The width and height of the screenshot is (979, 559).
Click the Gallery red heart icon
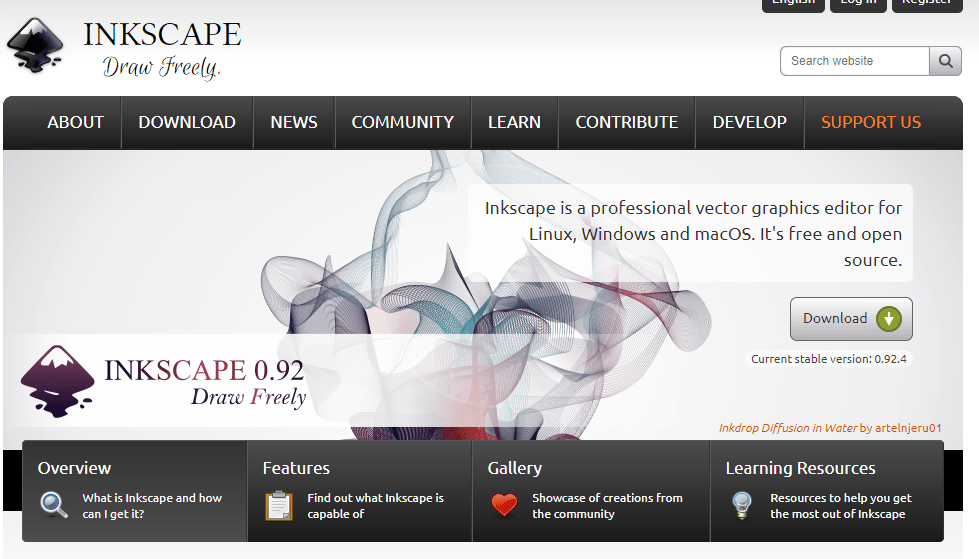pos(504,505)
